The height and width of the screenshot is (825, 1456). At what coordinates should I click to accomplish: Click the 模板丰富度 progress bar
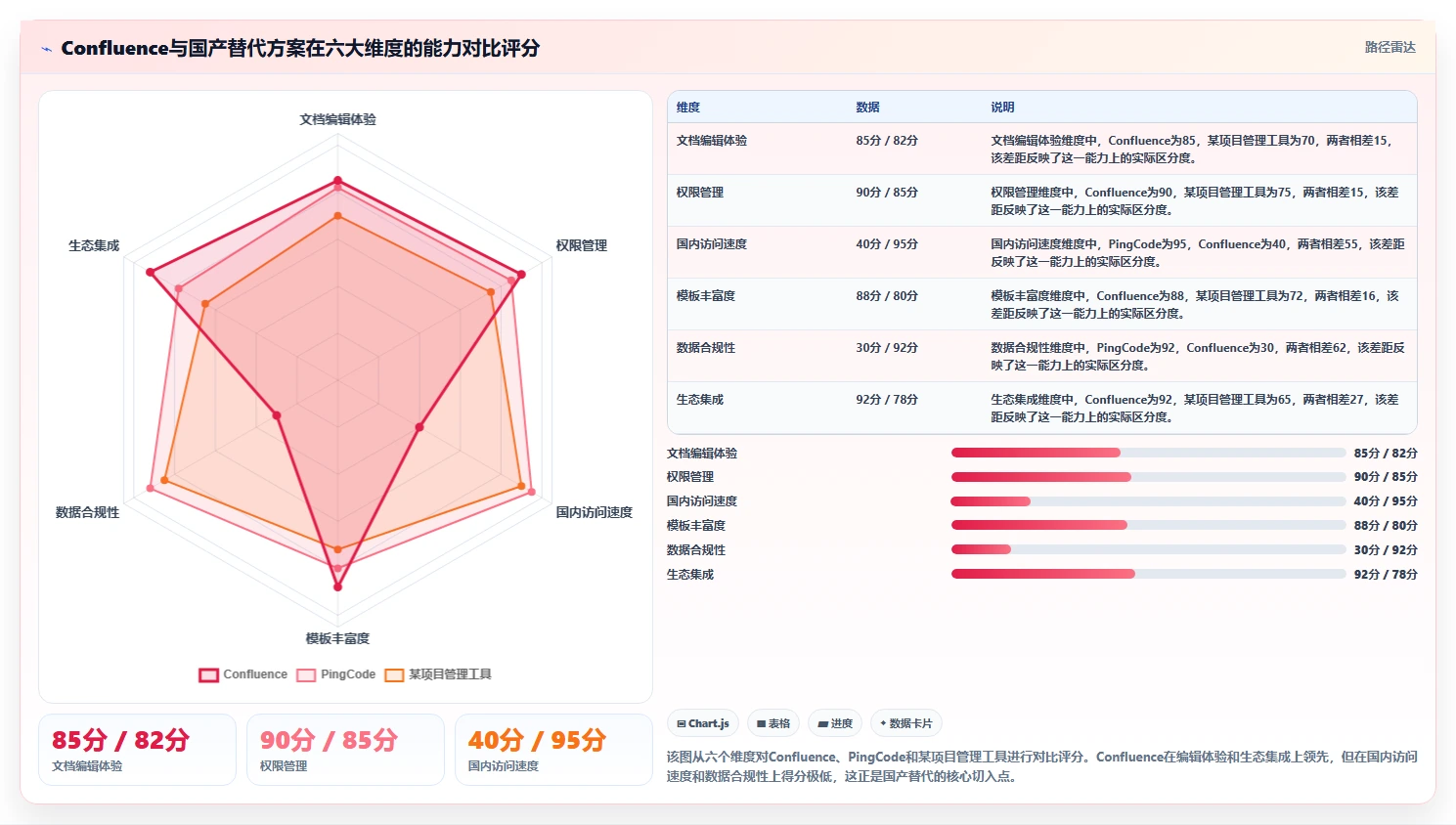[1149, 525]
